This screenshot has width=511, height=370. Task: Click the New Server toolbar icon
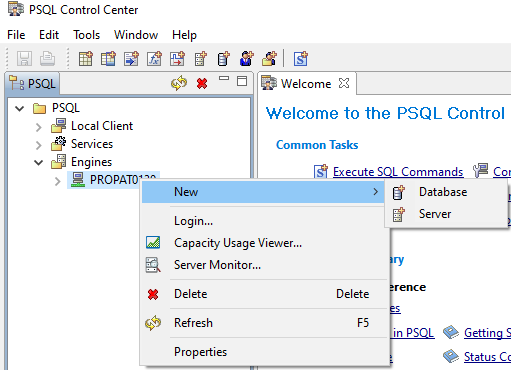(201, 59)
